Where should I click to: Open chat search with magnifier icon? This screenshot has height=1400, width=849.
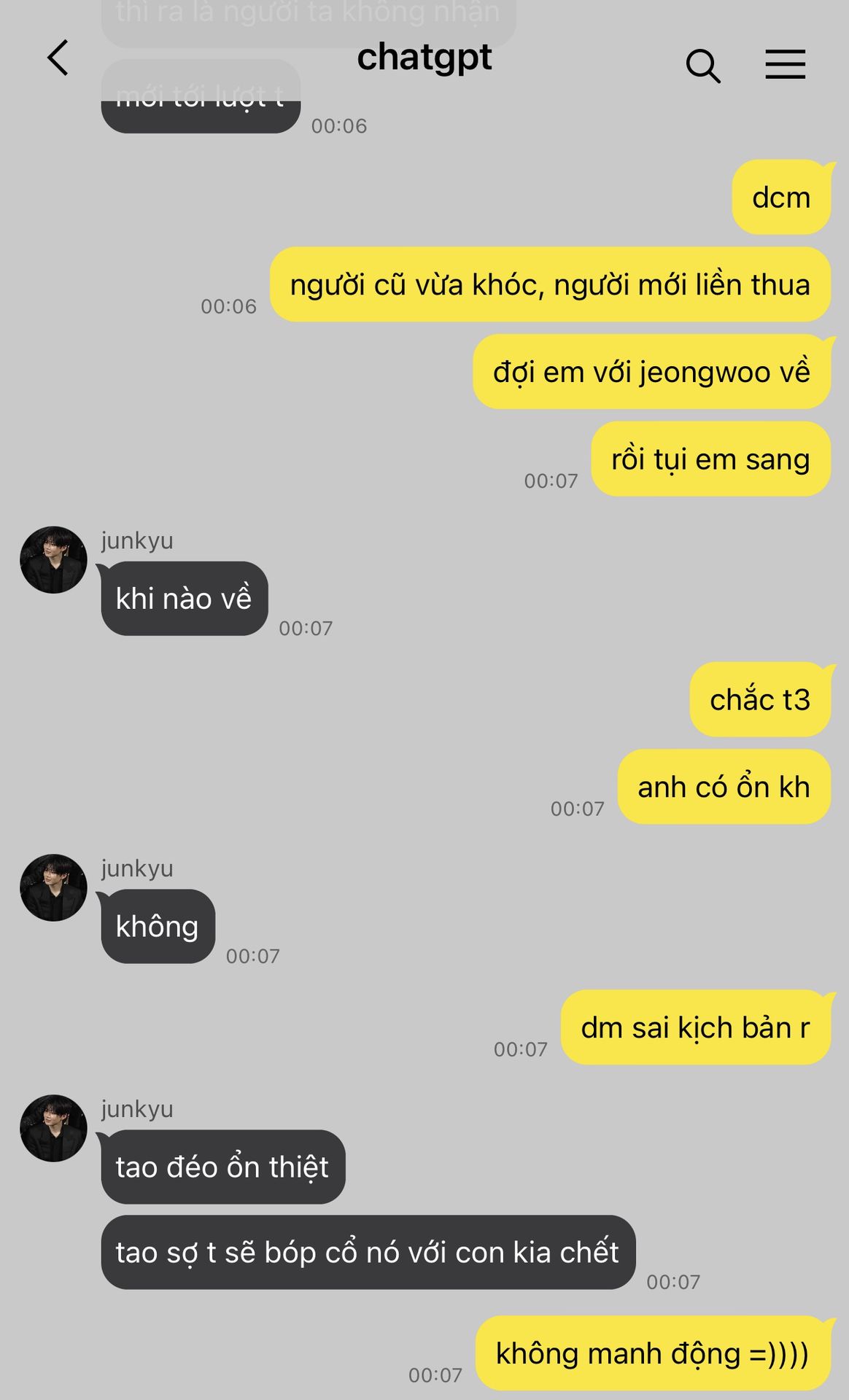coord(703,66)
